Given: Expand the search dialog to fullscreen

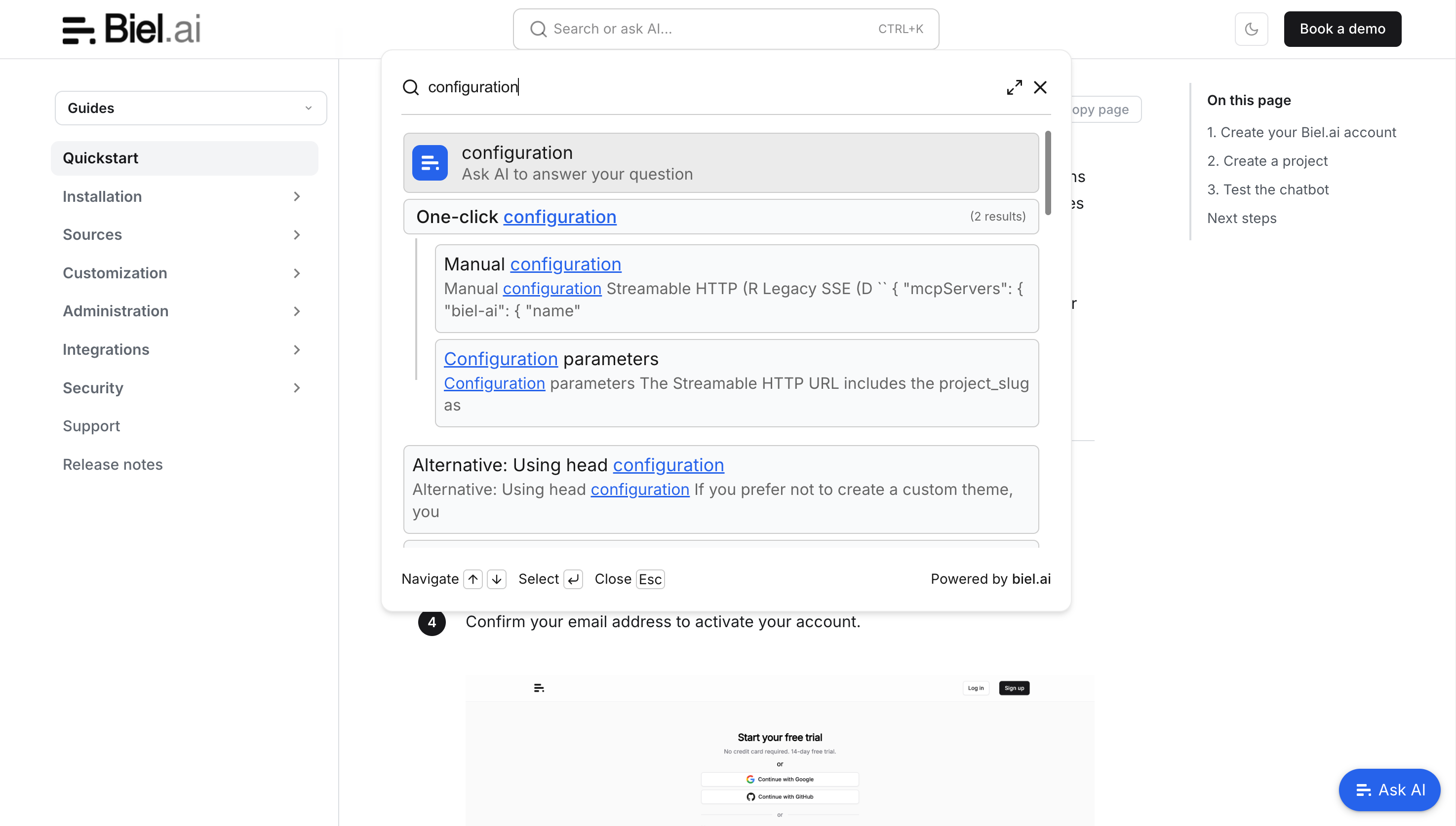Looking at the screenshot, I should point(1015,87).
